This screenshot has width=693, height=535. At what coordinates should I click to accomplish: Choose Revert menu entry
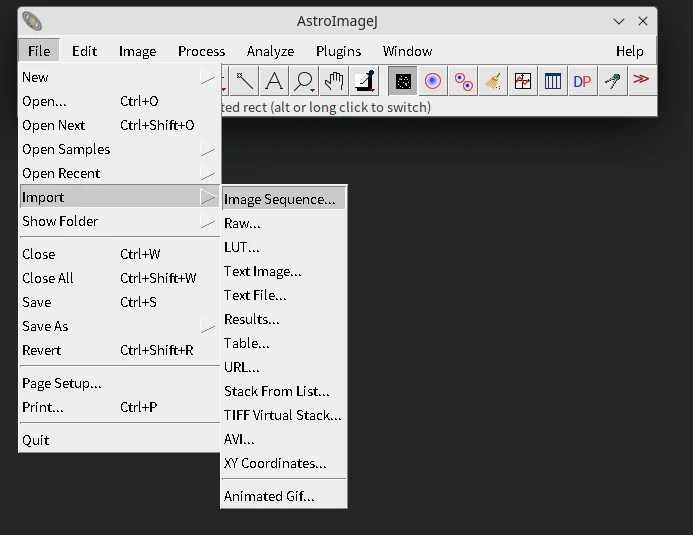tap(119, 350)
